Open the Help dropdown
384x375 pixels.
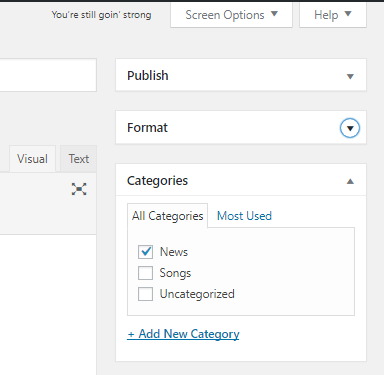click(333, 15)
